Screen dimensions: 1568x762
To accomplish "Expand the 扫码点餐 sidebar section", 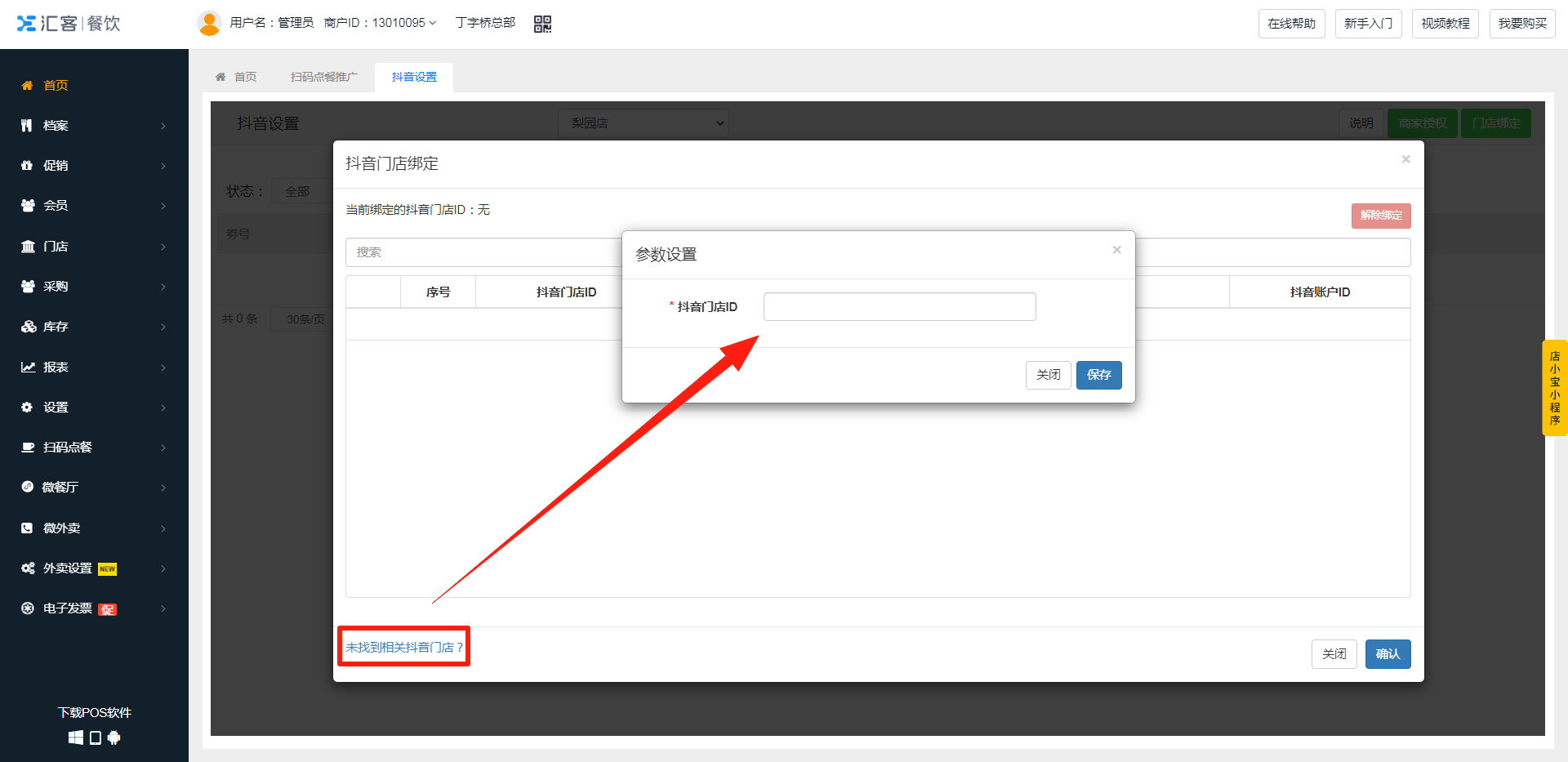I will click(94, 448).
